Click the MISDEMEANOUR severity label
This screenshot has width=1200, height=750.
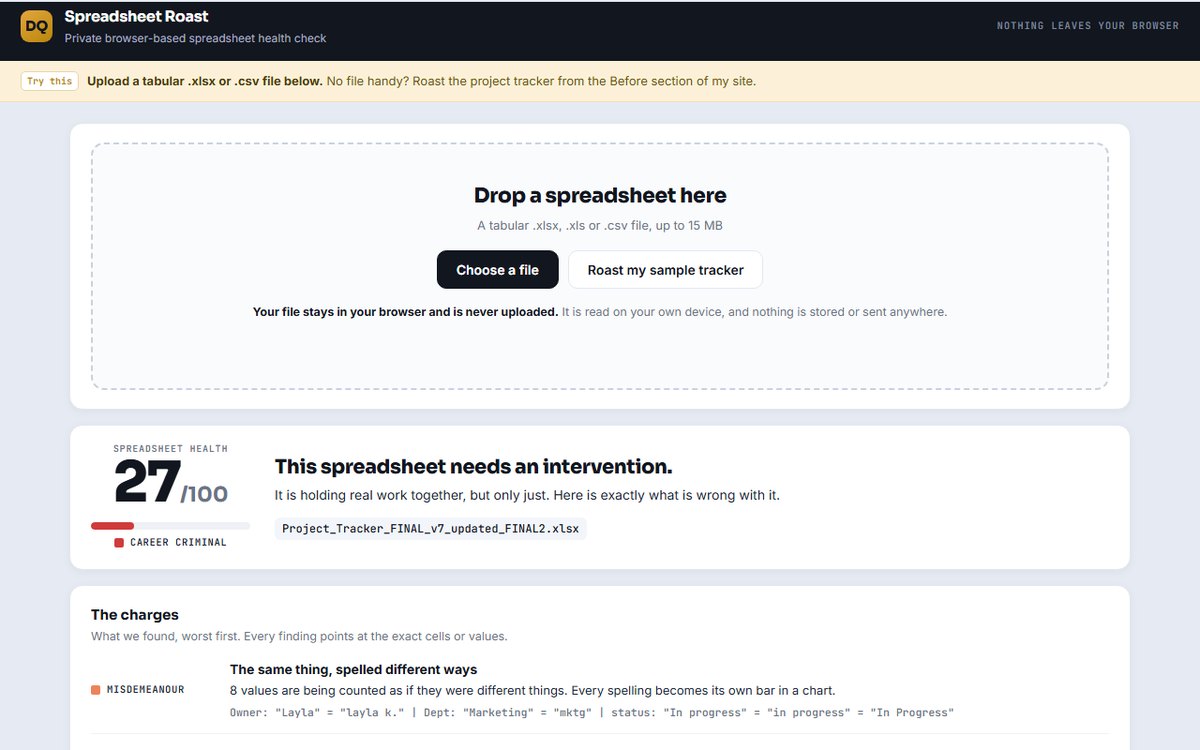(146, 690)
